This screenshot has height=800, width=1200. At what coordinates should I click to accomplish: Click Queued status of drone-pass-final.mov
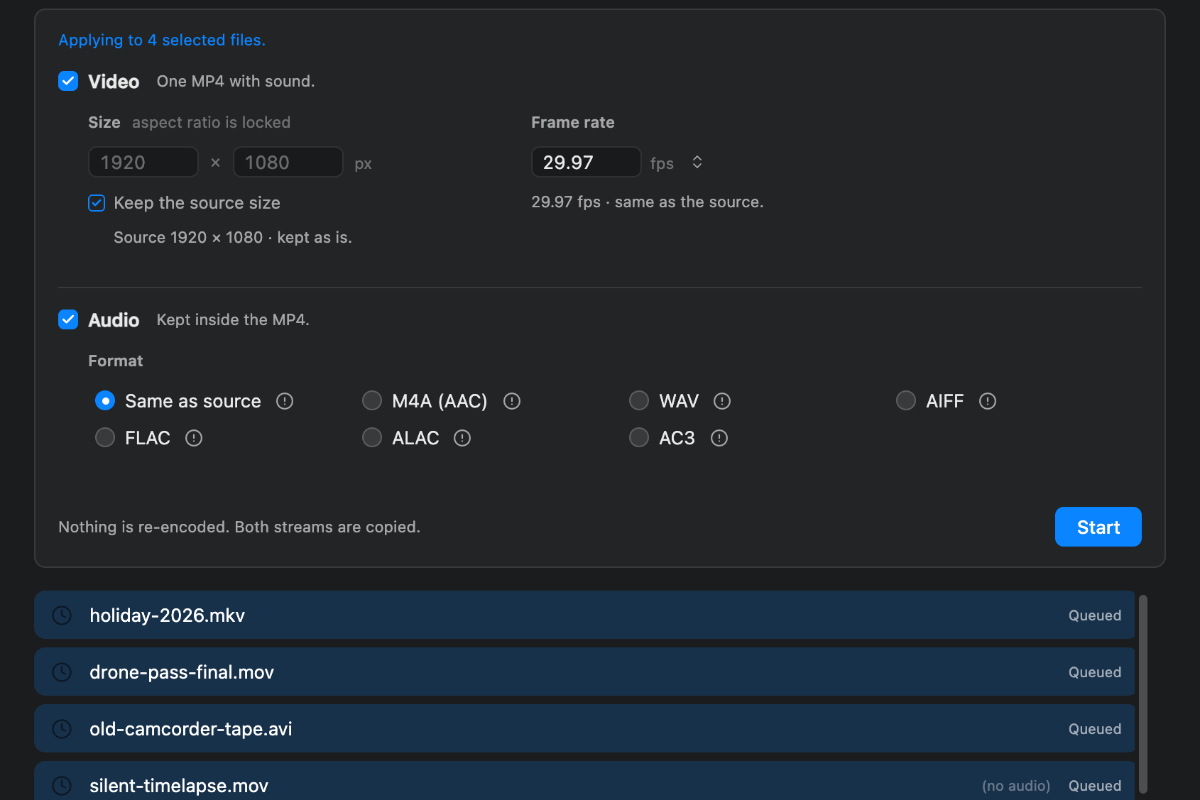pyautogui.click(x=1095, y=672)
